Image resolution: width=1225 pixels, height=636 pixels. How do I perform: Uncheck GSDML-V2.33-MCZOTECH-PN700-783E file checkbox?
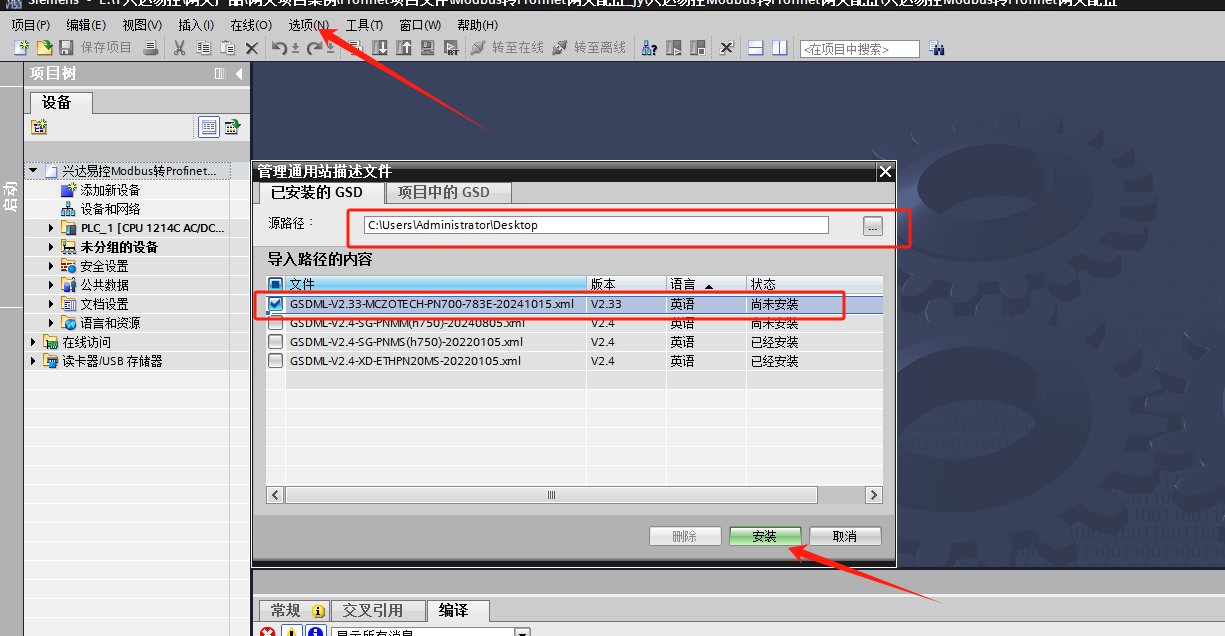(276, 304)
